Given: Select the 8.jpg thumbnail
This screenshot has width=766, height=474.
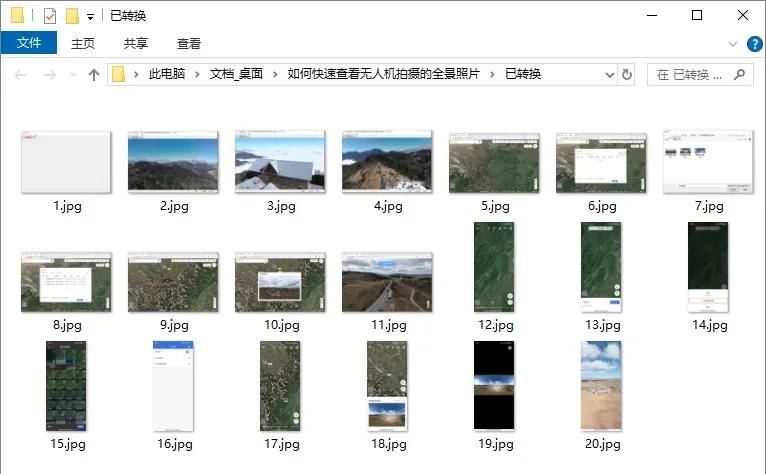Looking at the screenshot, I should (x=66, y=282).
